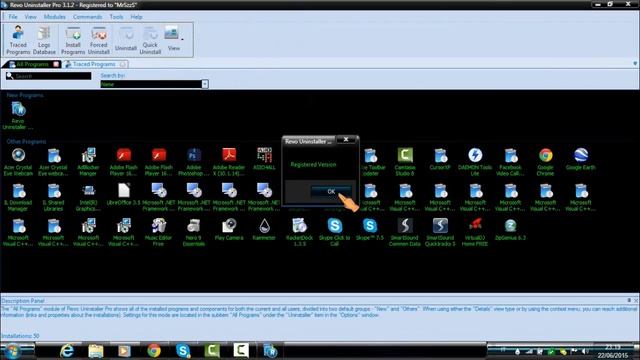Image resolution: width=640 pixels, height=360 pixels.
Task: Open the Help menu
Action: (x=136, y=17)
